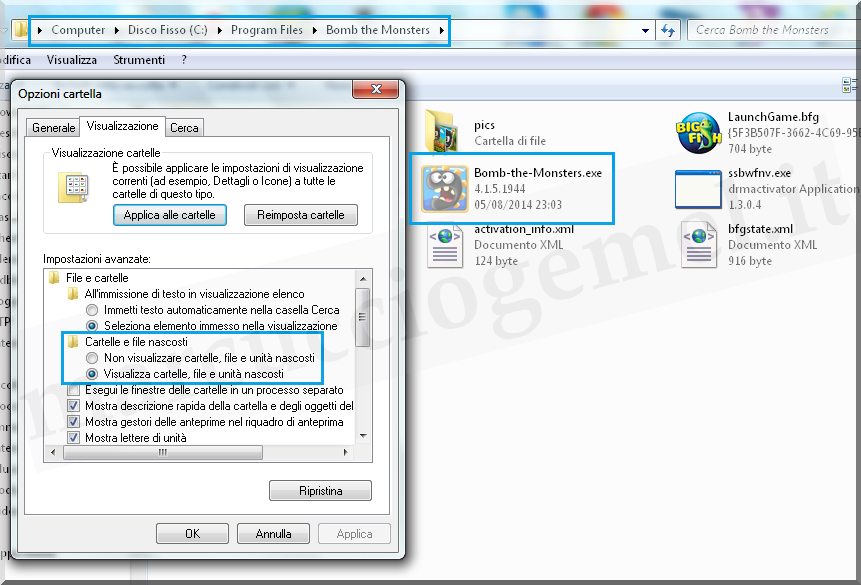Screen dimensions: 861x585
Task: Click the folder views icon in Visualizzazione cartelle
Action: [74, 187]
